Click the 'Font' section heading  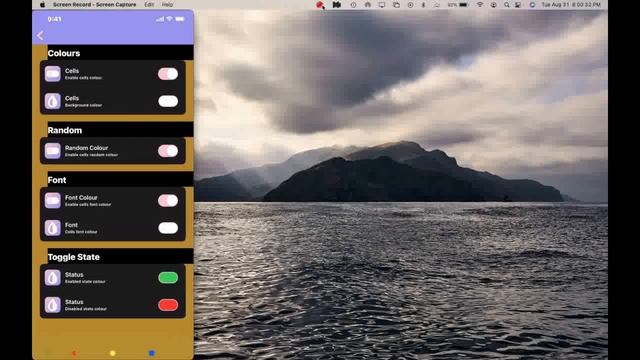(57, 180)
